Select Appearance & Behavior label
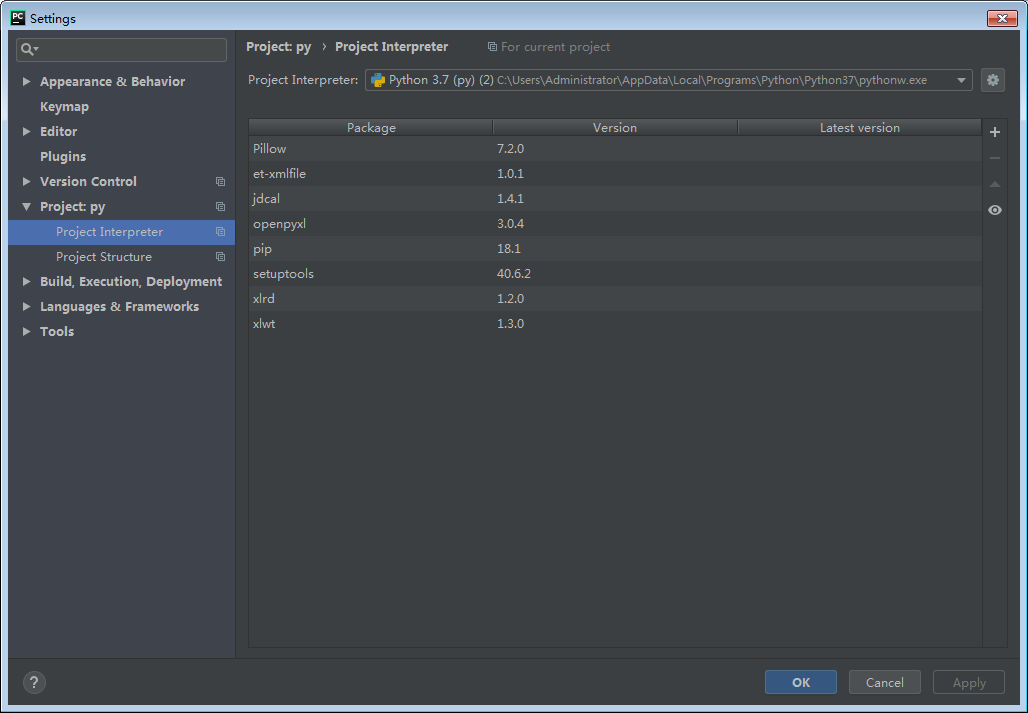This screenshot has width=1028, height=713. click(x=112, y=81)
